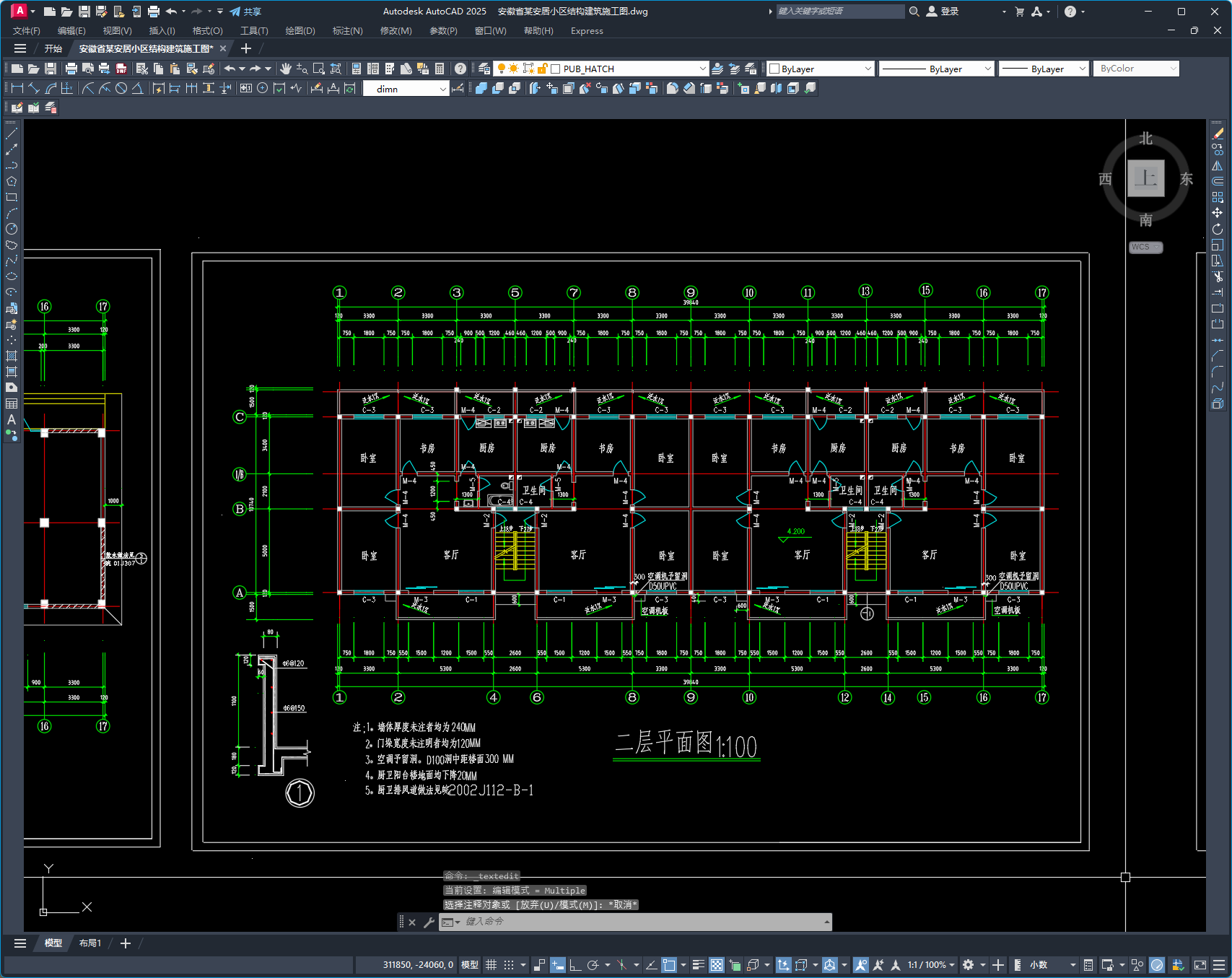Open the Express menu
1232x978 pixels.
[x=587, y=31]
